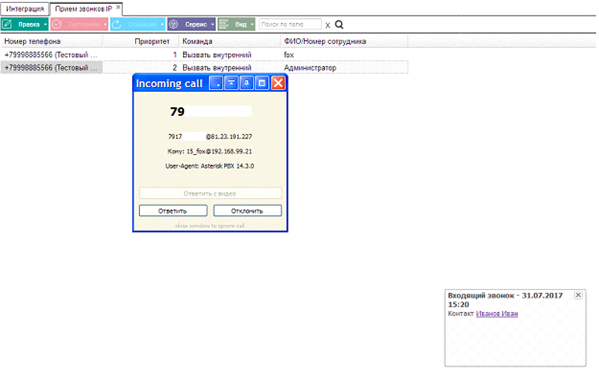Select phone number in Администратор row
This screenshot has height=378, width=599.
[x=51, y=68]
